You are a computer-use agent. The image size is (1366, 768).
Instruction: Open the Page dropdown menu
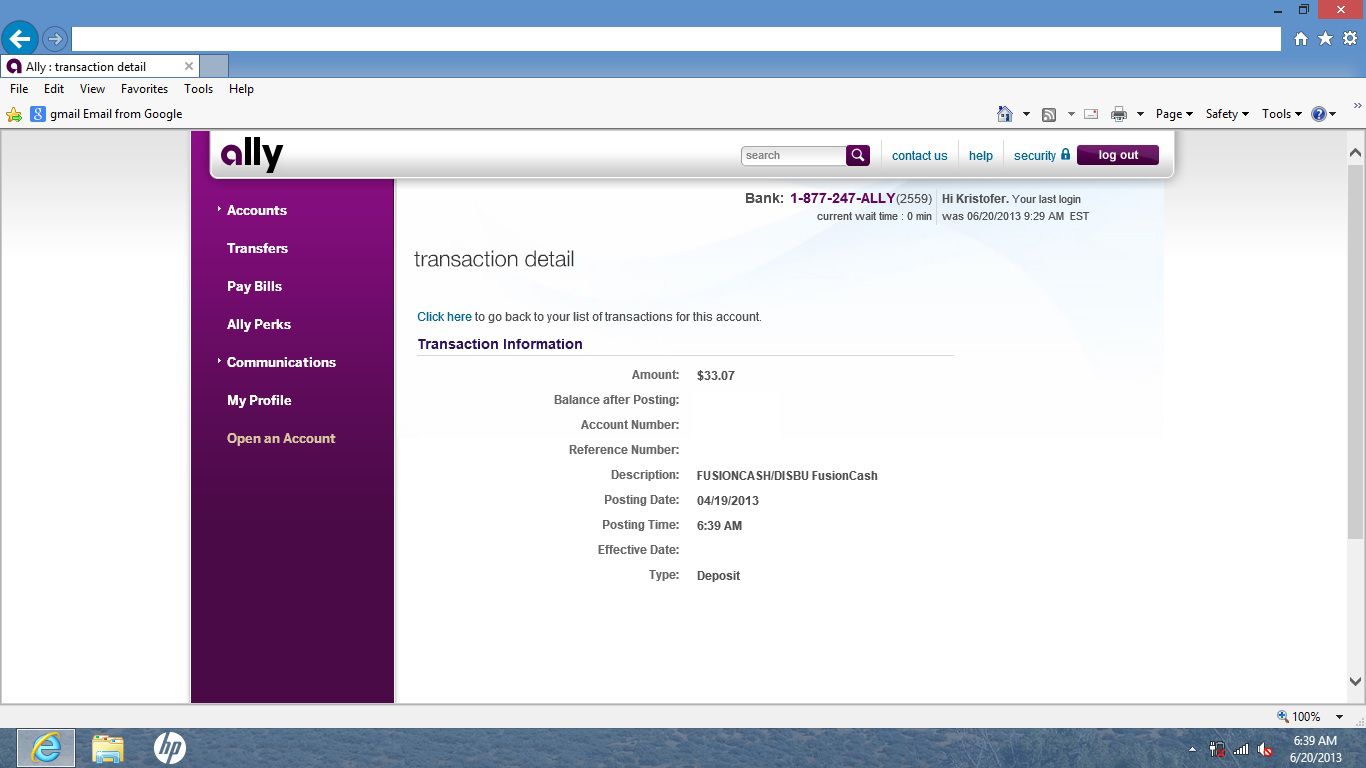1174,114
